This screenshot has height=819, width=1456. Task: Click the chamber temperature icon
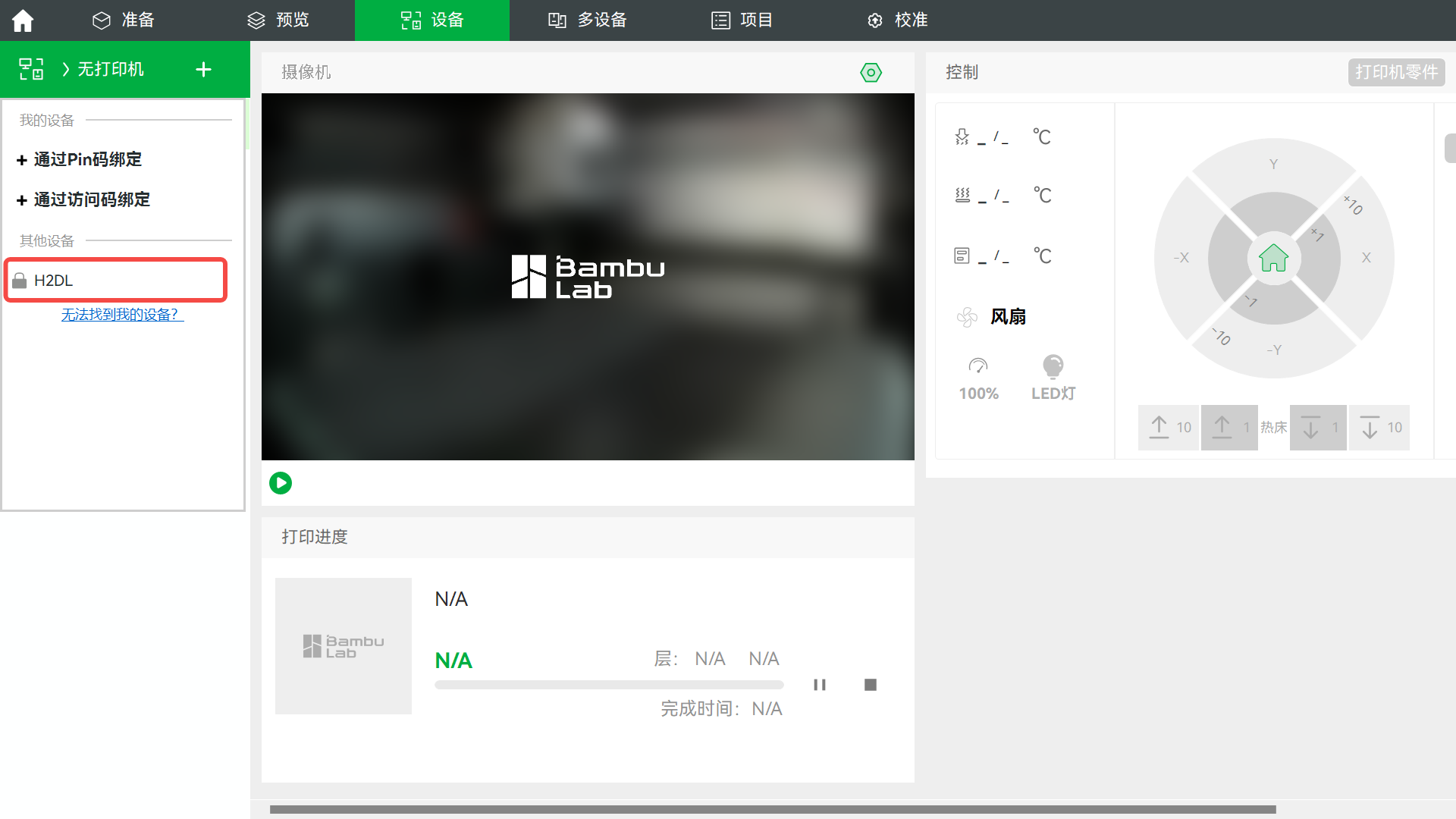(962, 256)
